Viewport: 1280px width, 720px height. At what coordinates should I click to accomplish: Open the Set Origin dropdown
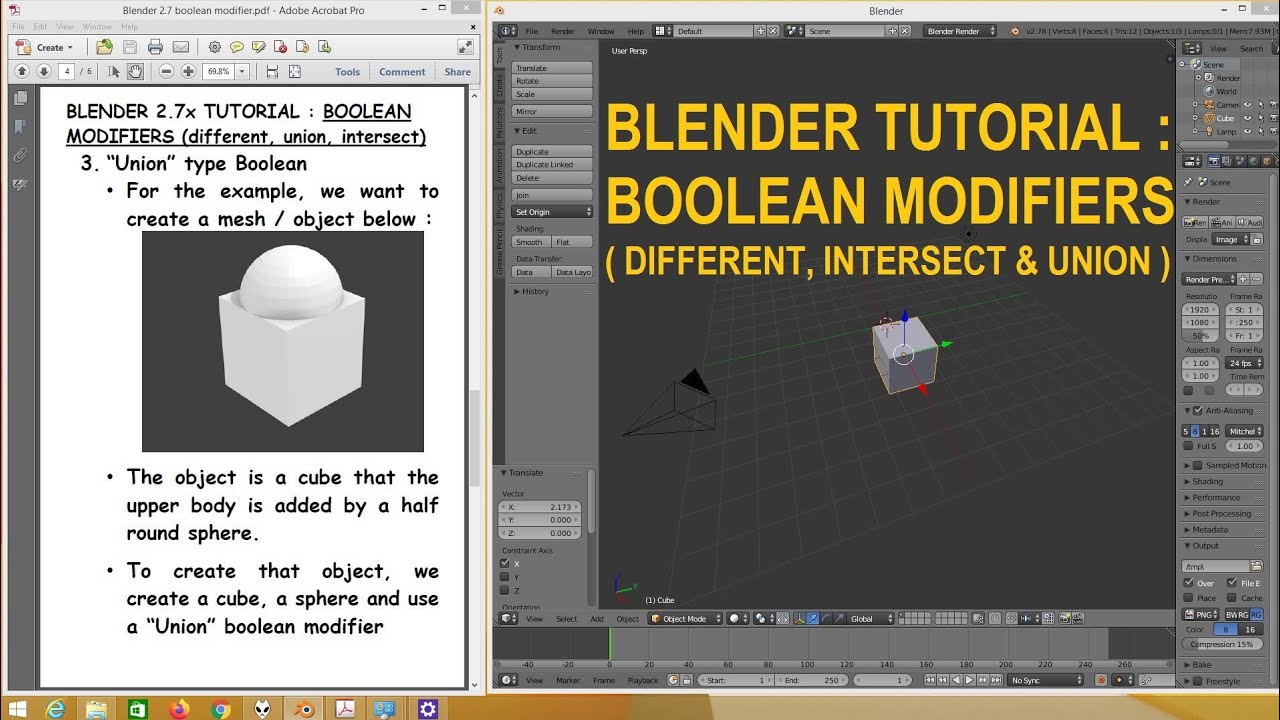553,212
